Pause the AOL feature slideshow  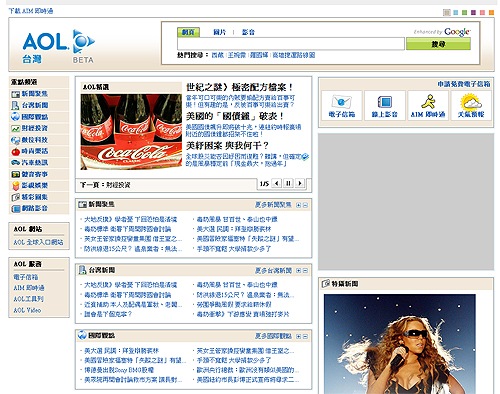(x=288, y=183)
